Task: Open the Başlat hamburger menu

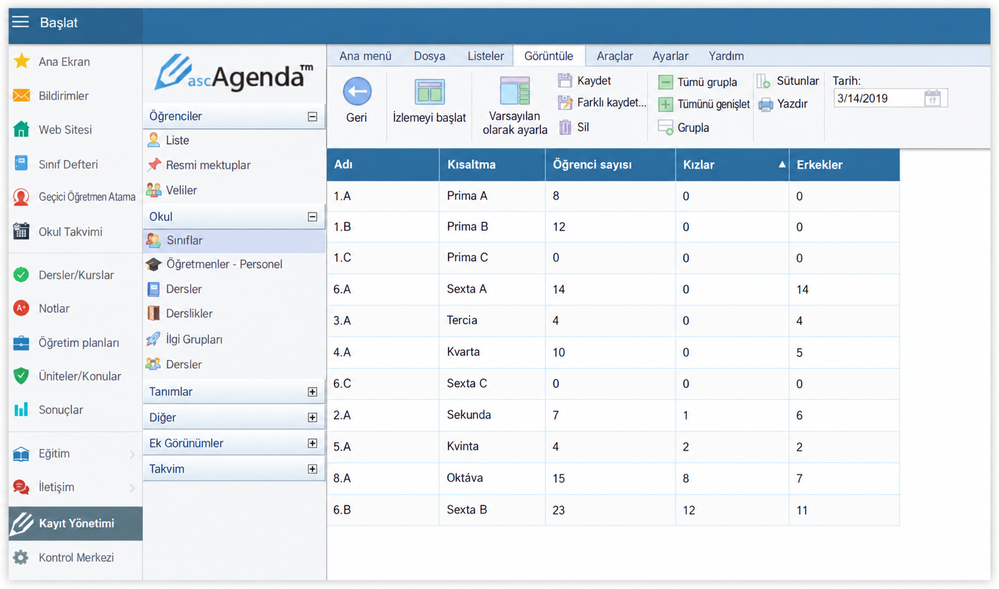Action: [20, 22]
